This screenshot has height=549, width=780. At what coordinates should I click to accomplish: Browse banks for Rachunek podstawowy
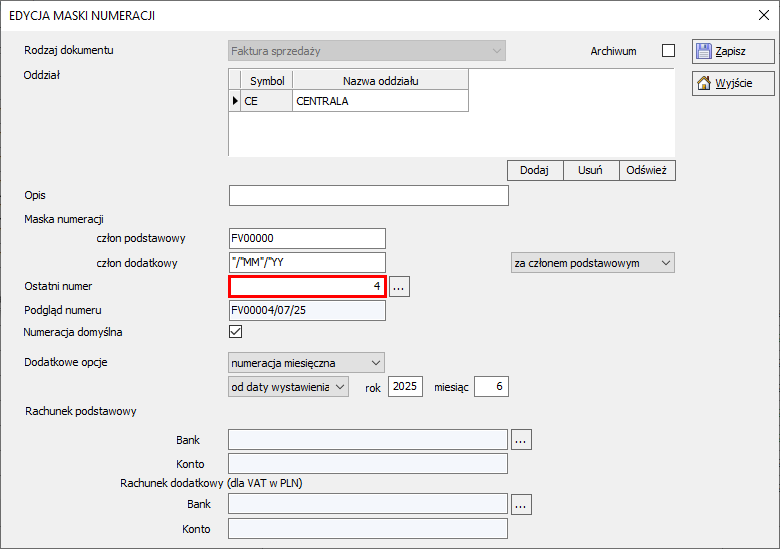coord(521,439)
